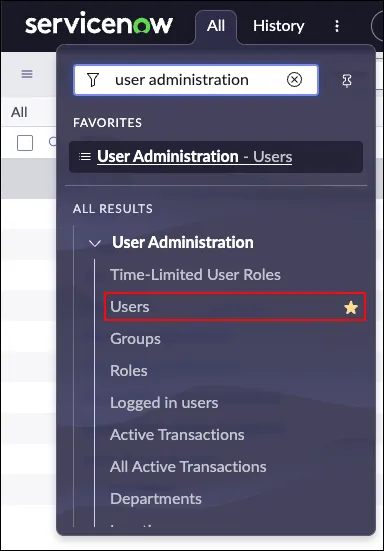Open the Roles module
The height and width of the screenshot is (551, 384).
[x=129, y=371]
